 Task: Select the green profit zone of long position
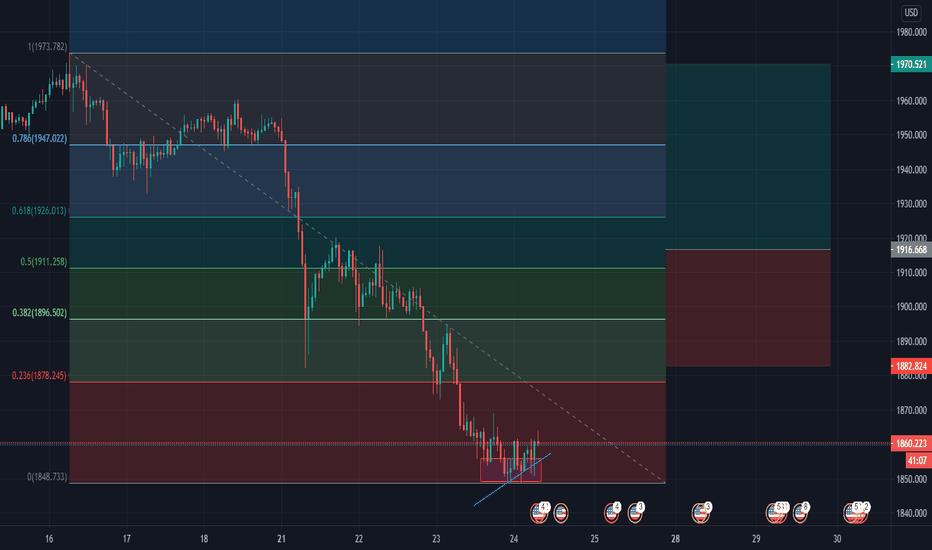(x=748, y=156)
